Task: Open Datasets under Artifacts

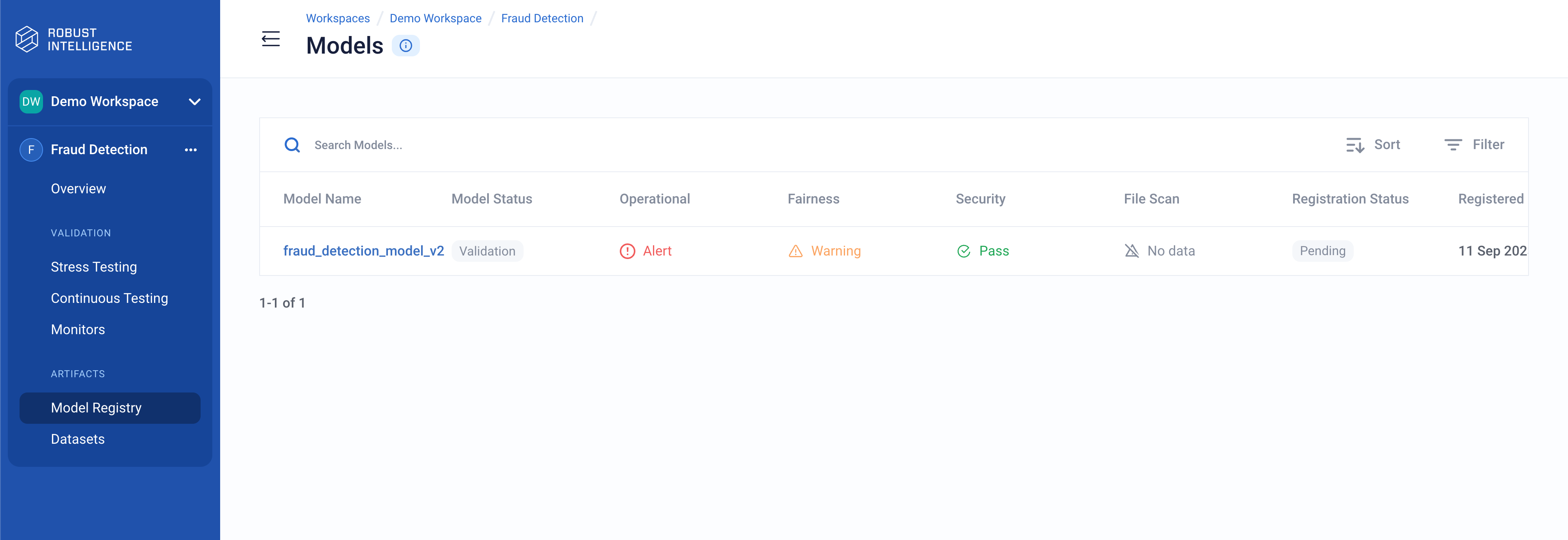Action: (78, 439)
